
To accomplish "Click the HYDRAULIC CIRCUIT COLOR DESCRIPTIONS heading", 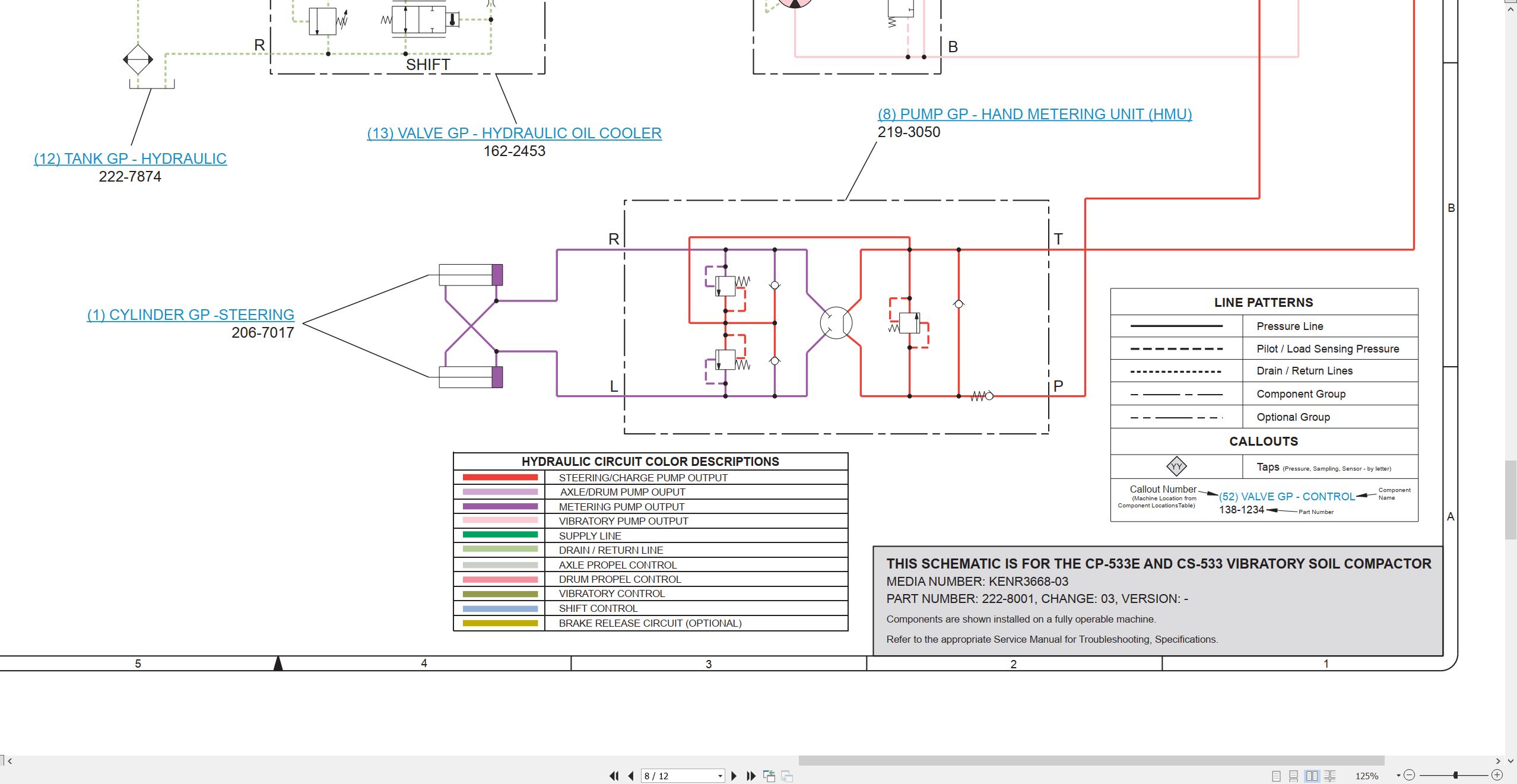I will [x=650, y=461].
